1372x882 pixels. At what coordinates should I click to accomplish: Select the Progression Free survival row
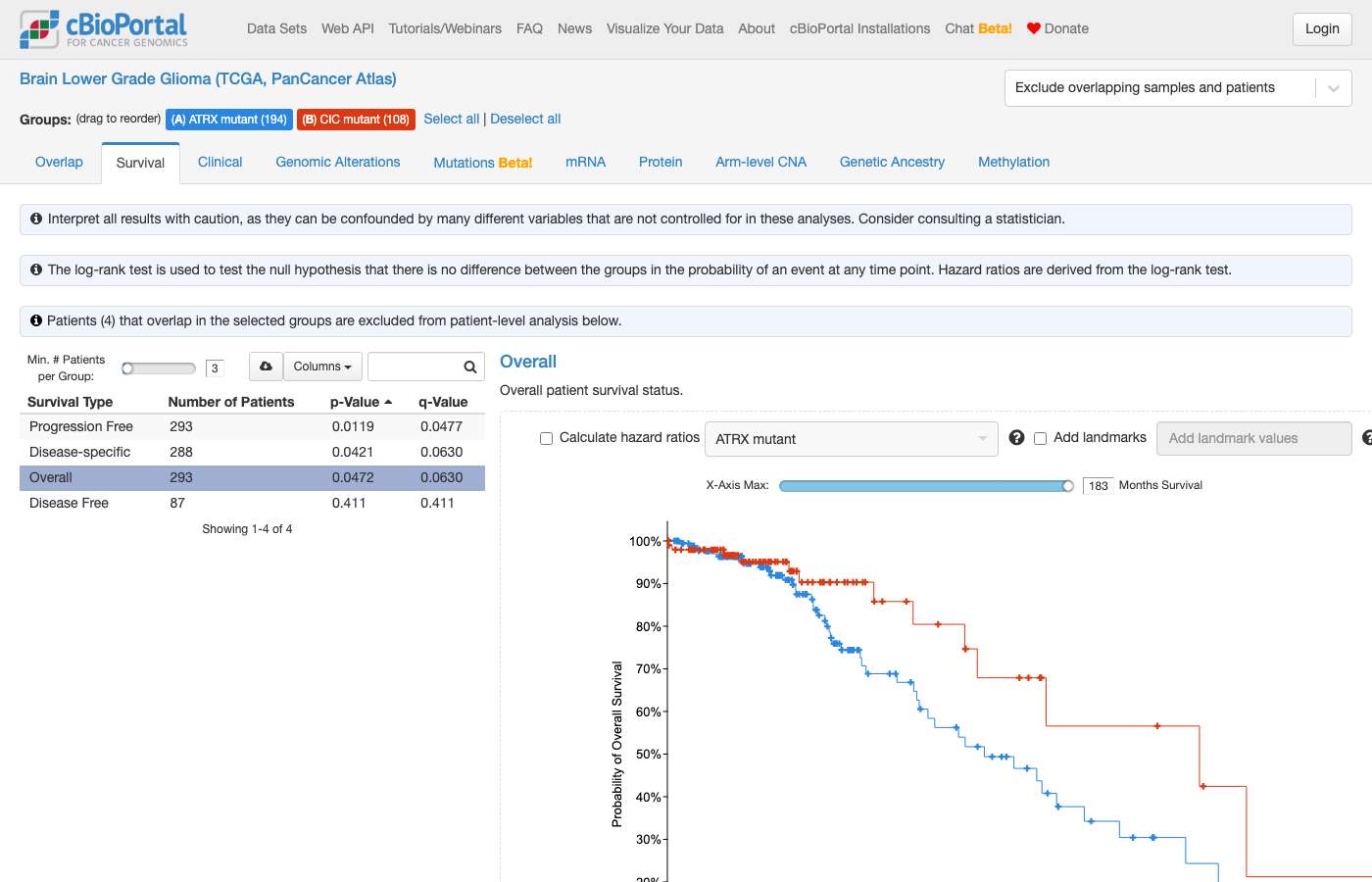[x=252, y=427]
